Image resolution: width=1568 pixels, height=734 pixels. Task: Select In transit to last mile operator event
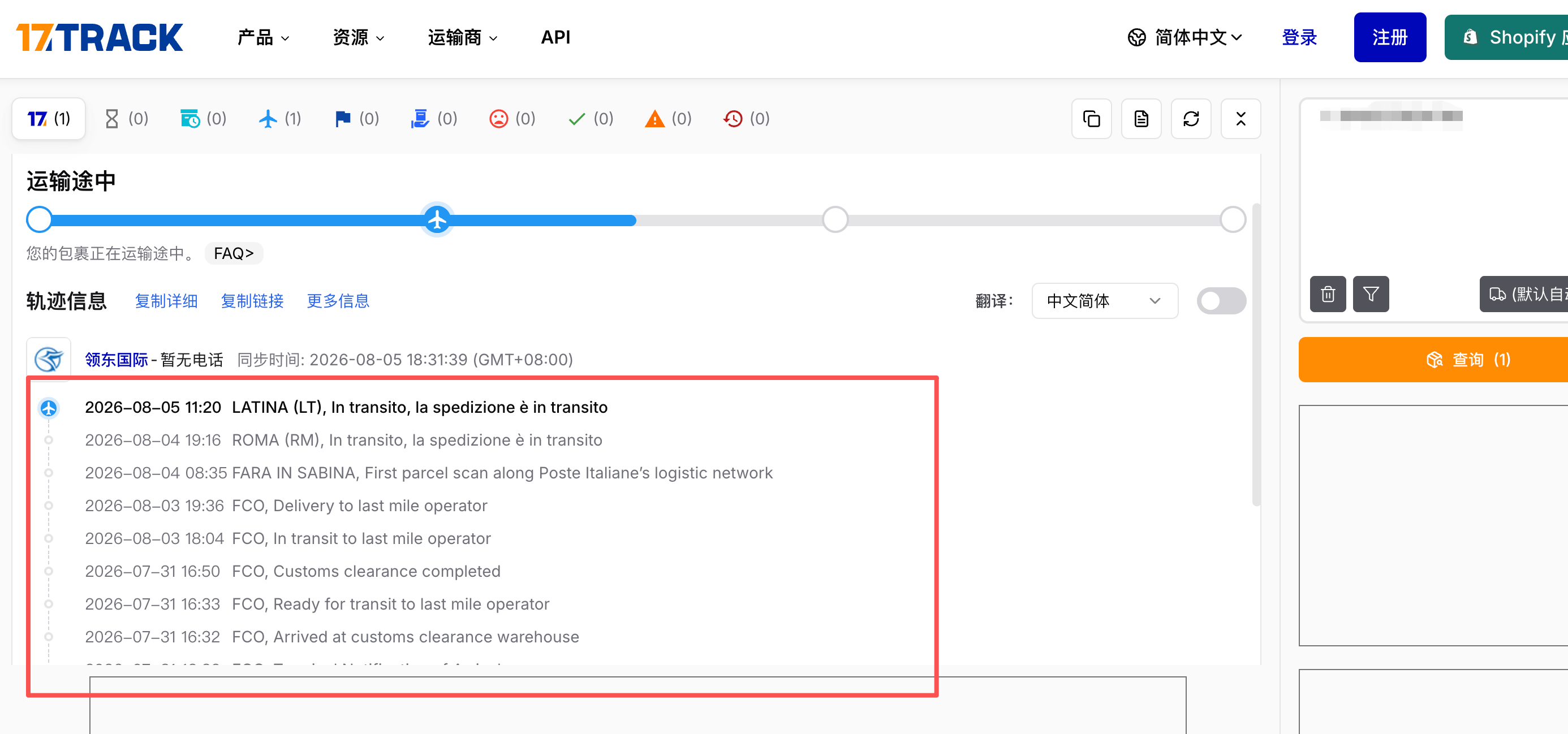[288, 539]
